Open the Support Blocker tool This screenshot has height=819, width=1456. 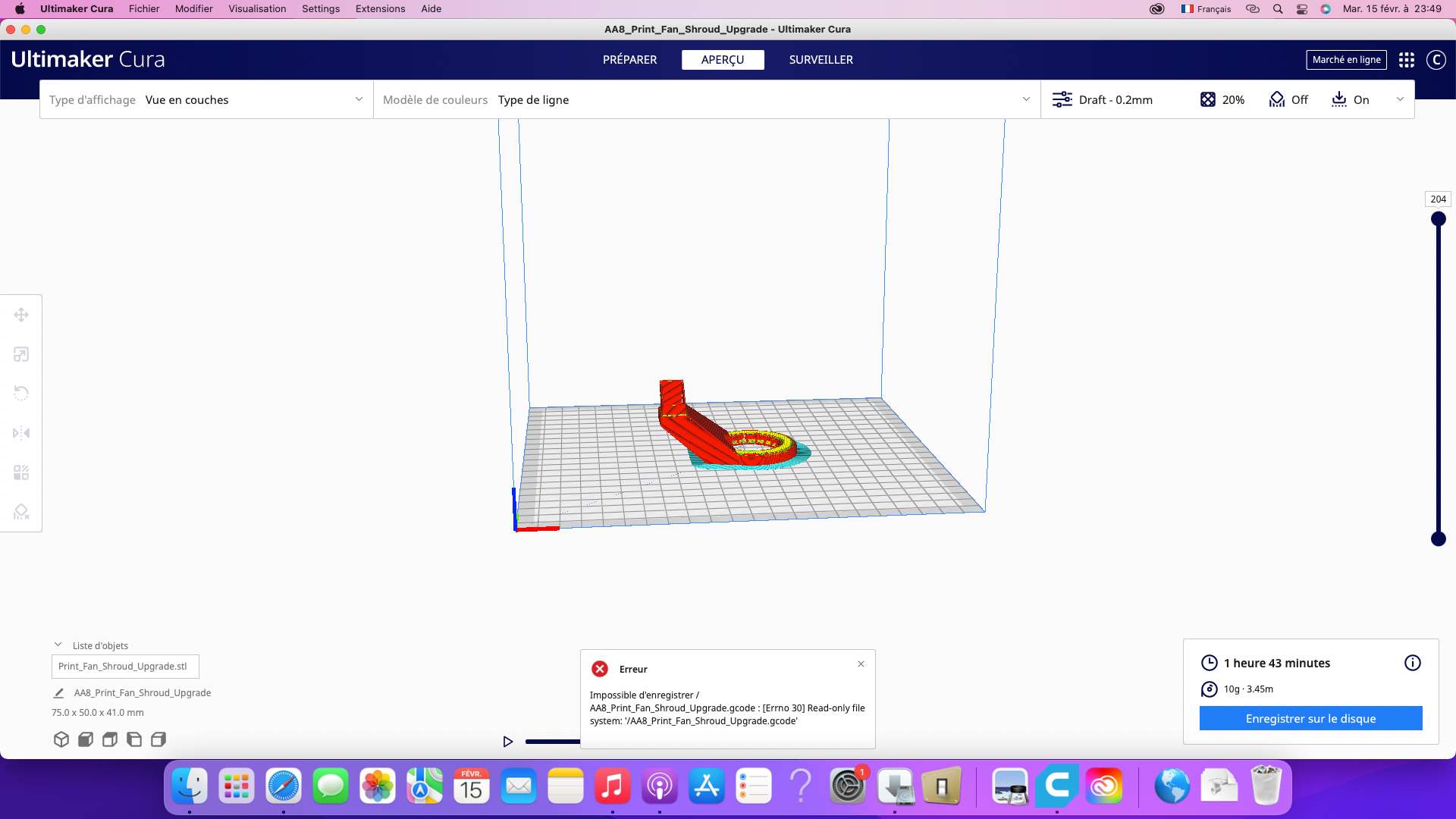pyautogui.click(x=21, y=512)
